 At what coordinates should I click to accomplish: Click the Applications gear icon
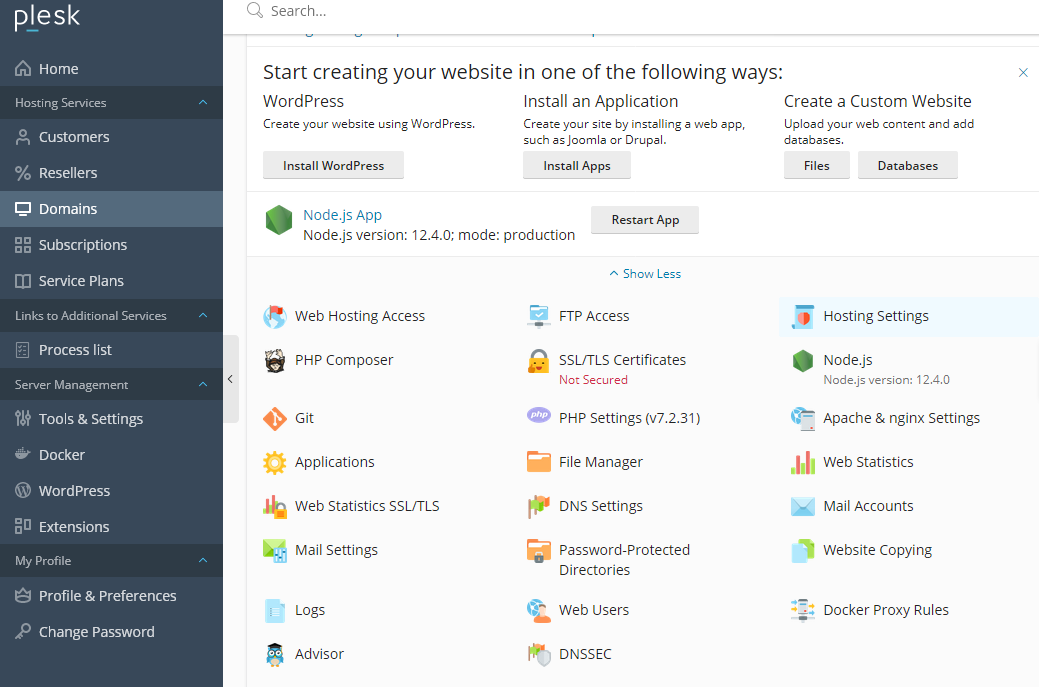click(274, 462)
